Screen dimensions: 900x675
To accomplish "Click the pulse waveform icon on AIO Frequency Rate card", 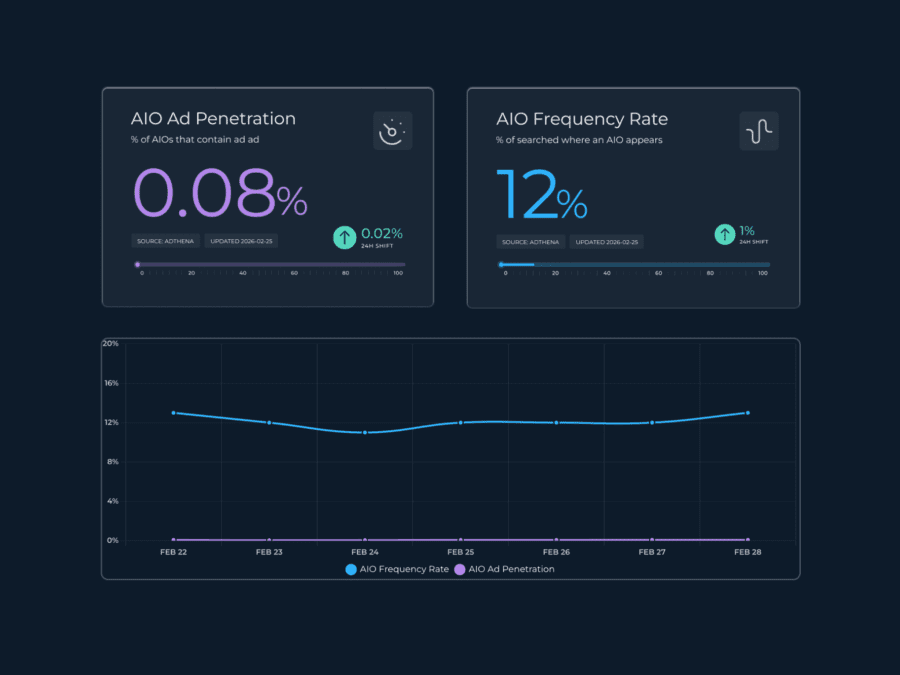I will click(x=758, y=131).
